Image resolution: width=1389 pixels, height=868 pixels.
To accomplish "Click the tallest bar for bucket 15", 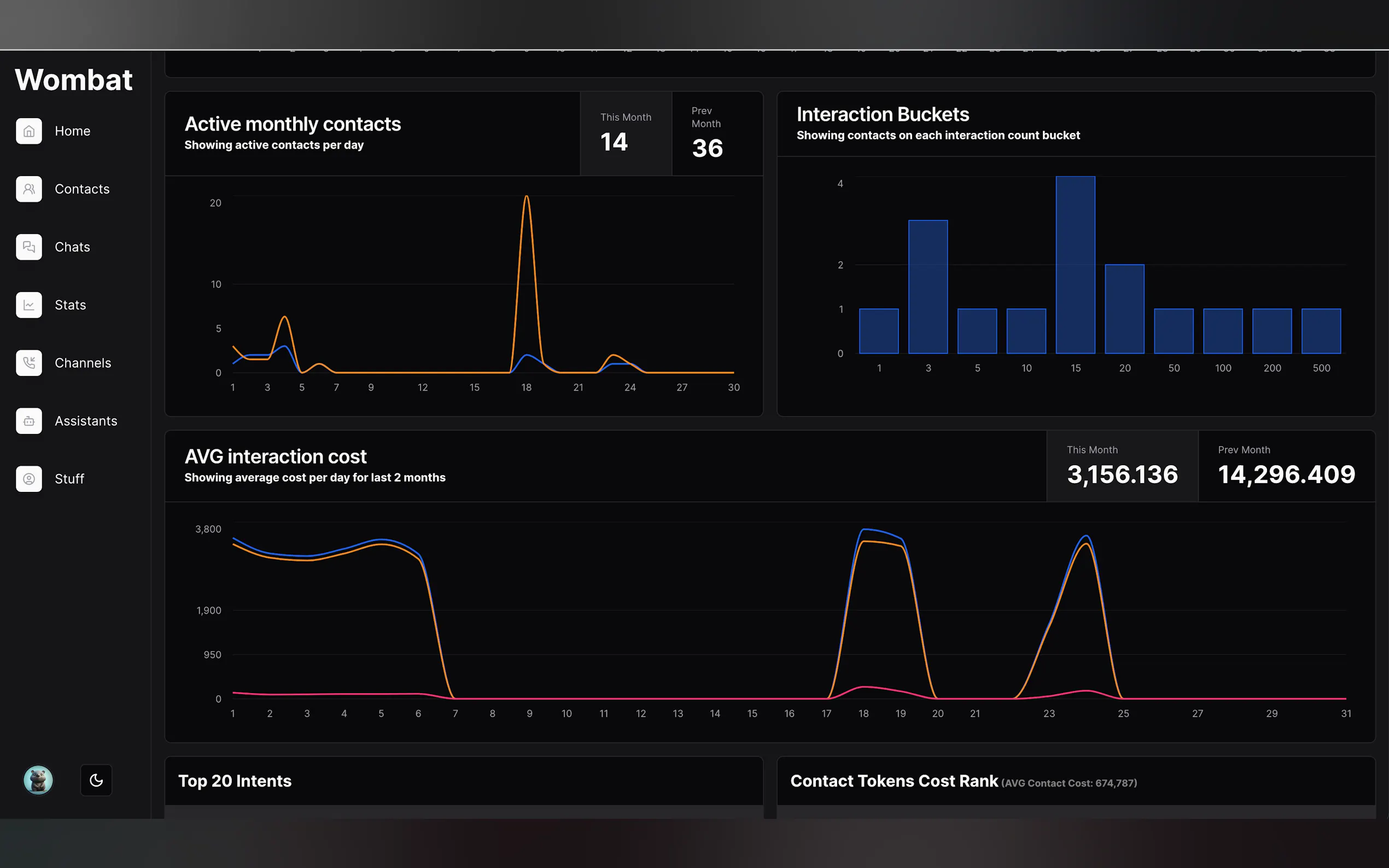I will click(x=1075, y=265).
